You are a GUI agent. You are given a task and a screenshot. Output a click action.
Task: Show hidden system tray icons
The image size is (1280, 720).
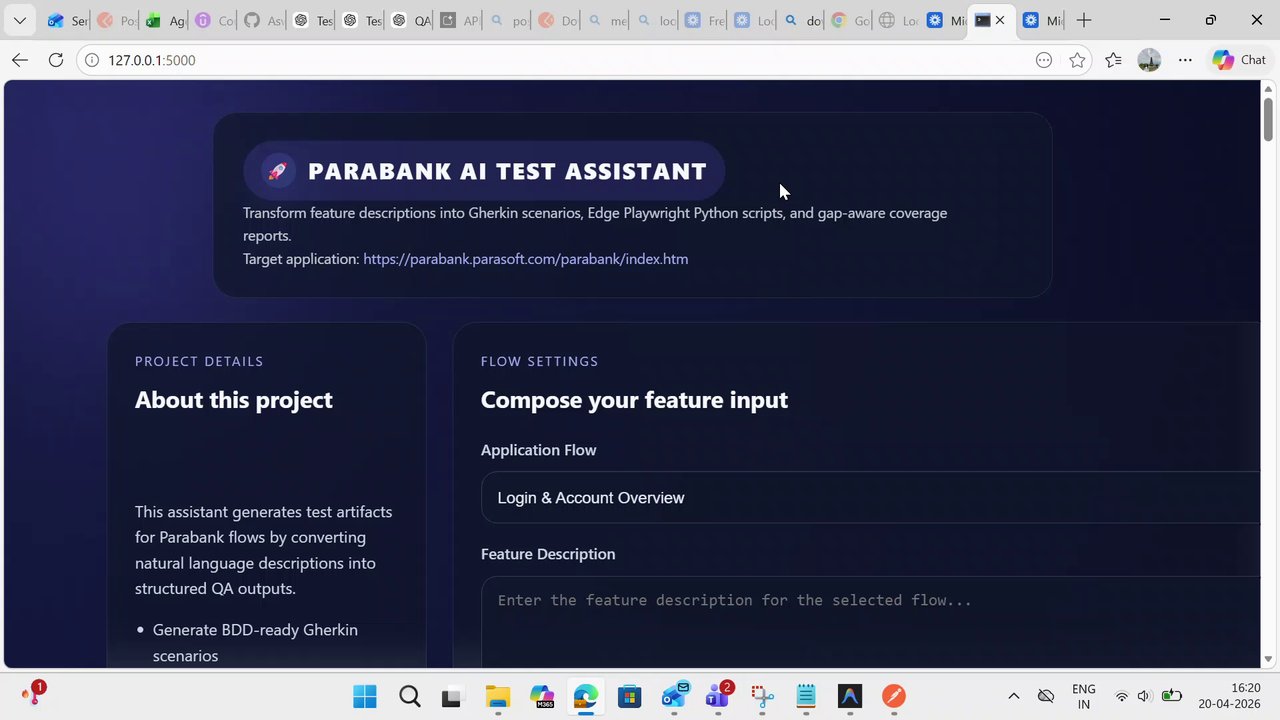click(1013, 696)
